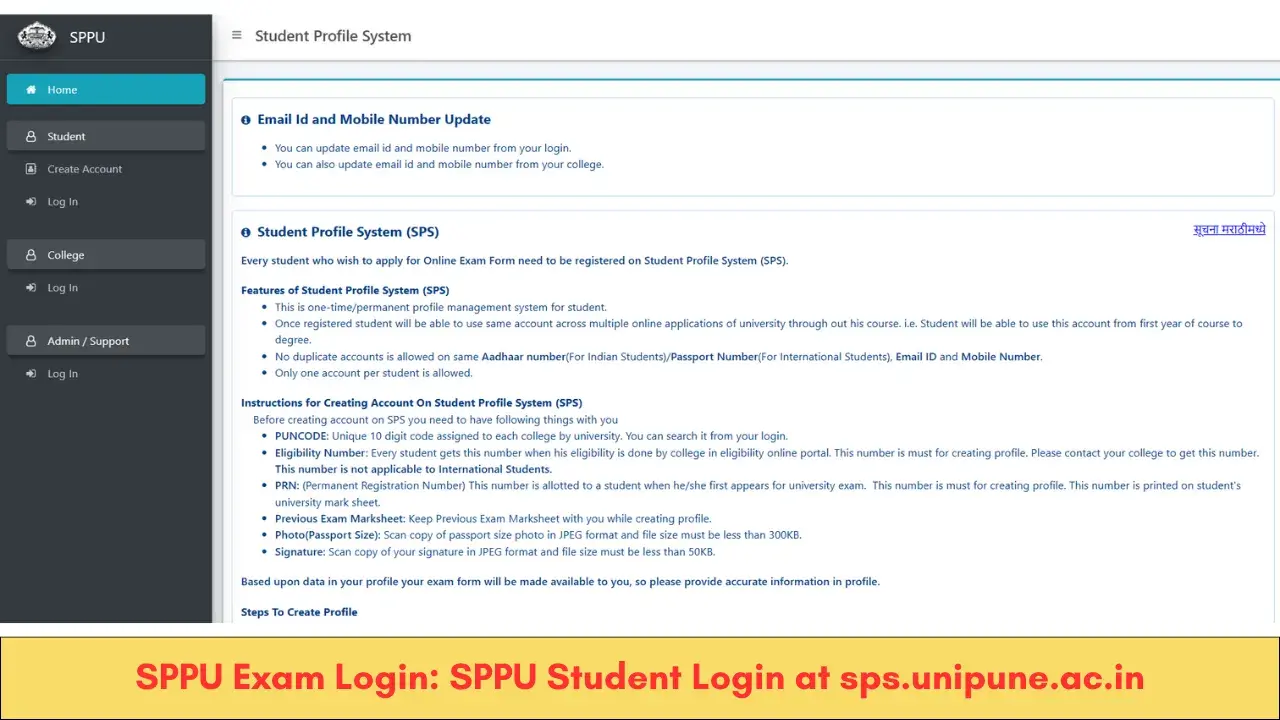The height and width of the screenshot is (720, 1280).
Task: Click the house icon on Home
Action: click(x=31, y=89)
